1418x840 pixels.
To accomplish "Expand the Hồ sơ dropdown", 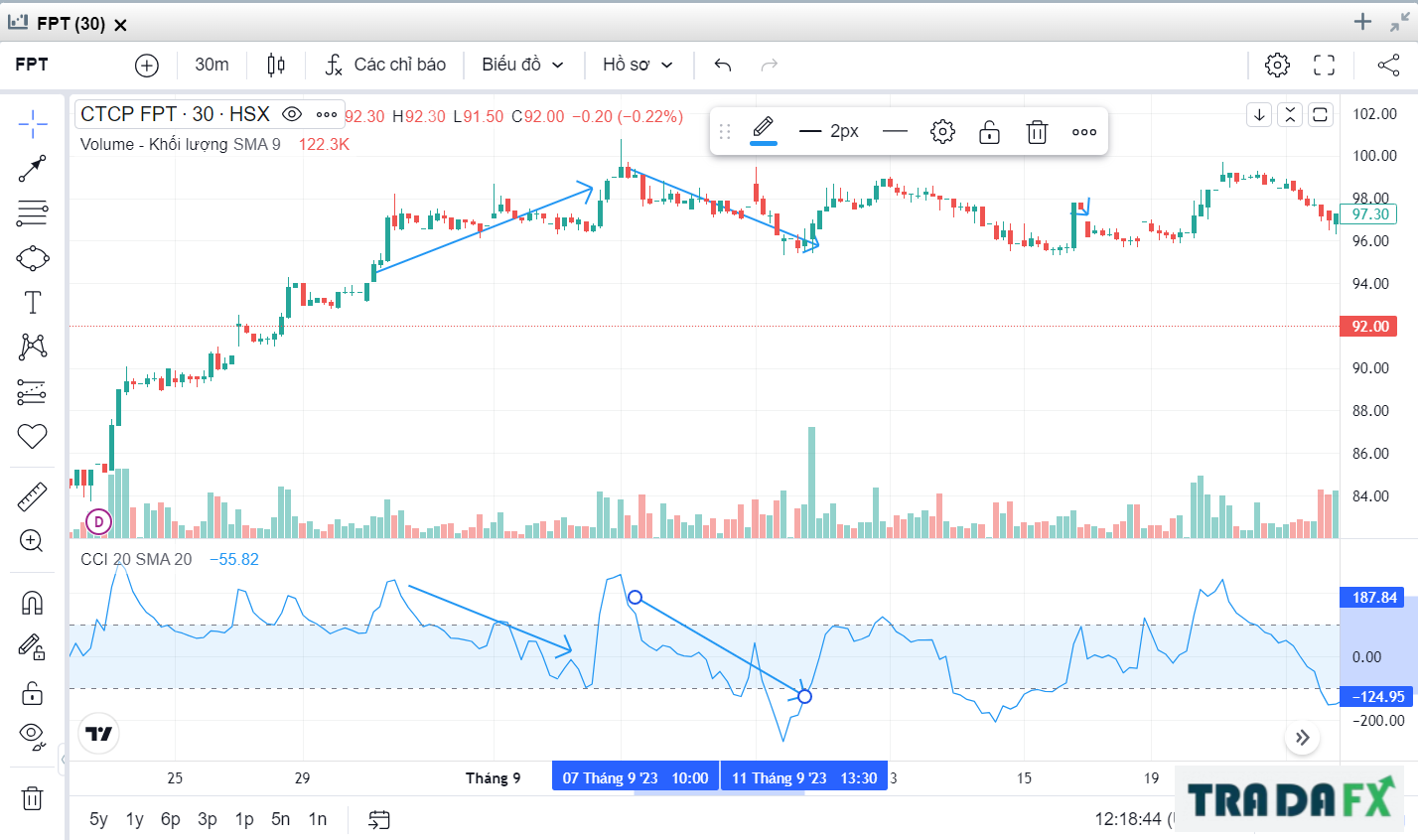I will tap(638, 65).
